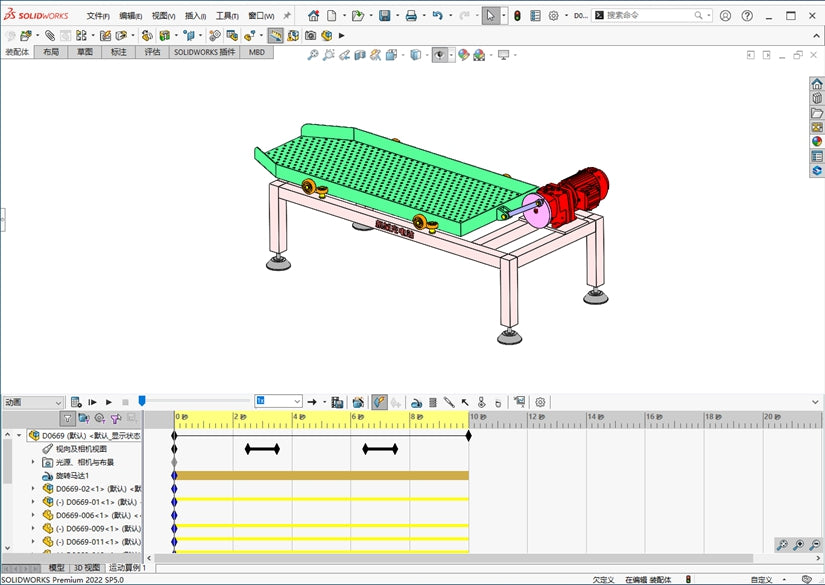Toggle Filter Driving filter icon
The height and width of the screenshot is (585, 825).
[x=99, y=419]
